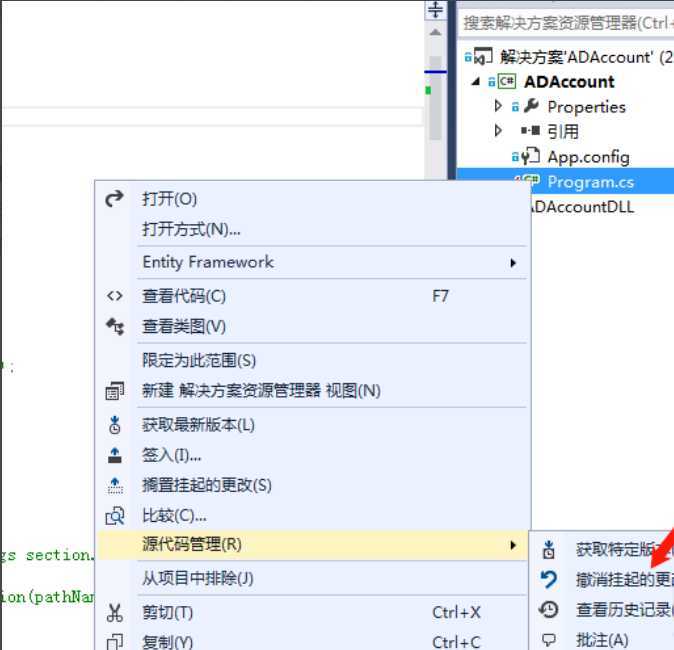Screen dimensions: 674x650
Task: Click the New Solution Explorer View icon
Action: pyautogui.click(x=115, y=391)
